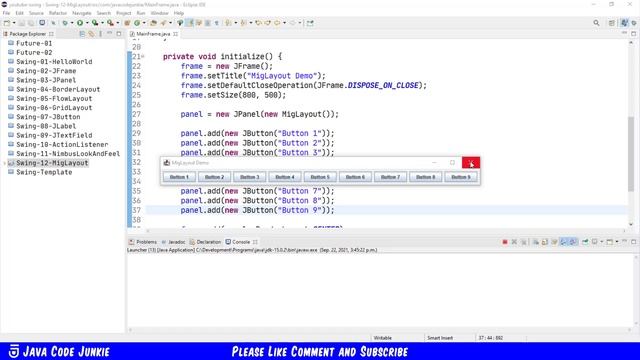The width and height of the screenshot is (640, 360).
Task: Toggle Link with Editor in Package Explorer
Action: click(x=91, y=34)
